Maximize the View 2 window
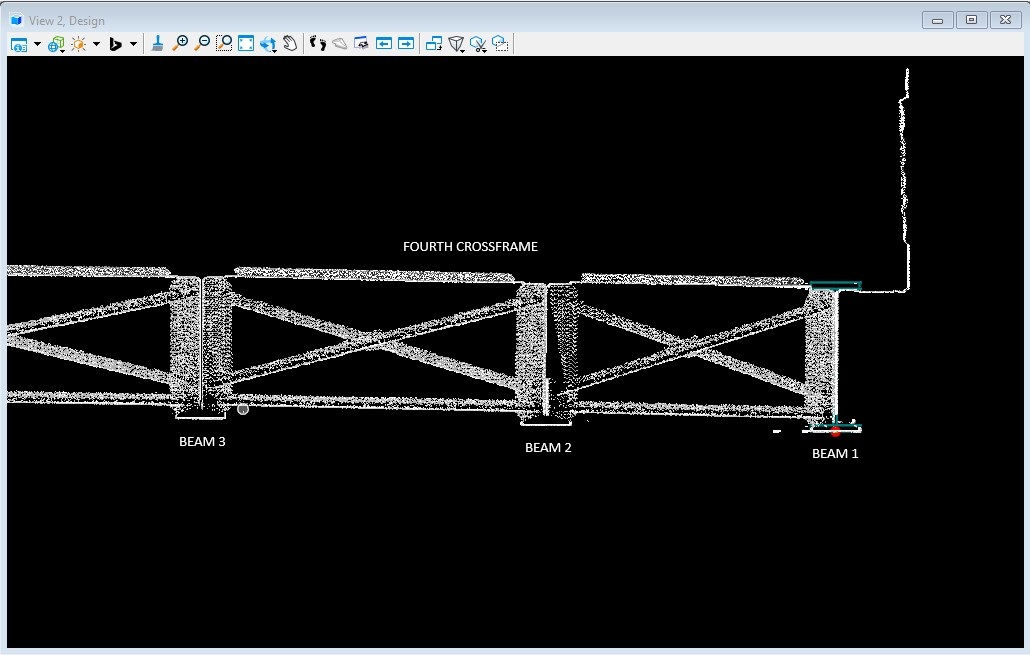 971,20
